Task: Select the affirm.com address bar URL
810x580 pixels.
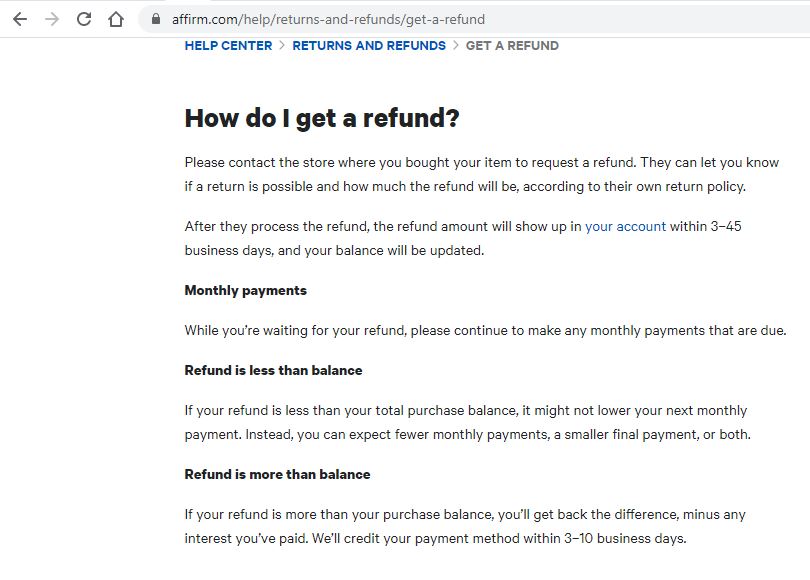Action: (328, 20)
